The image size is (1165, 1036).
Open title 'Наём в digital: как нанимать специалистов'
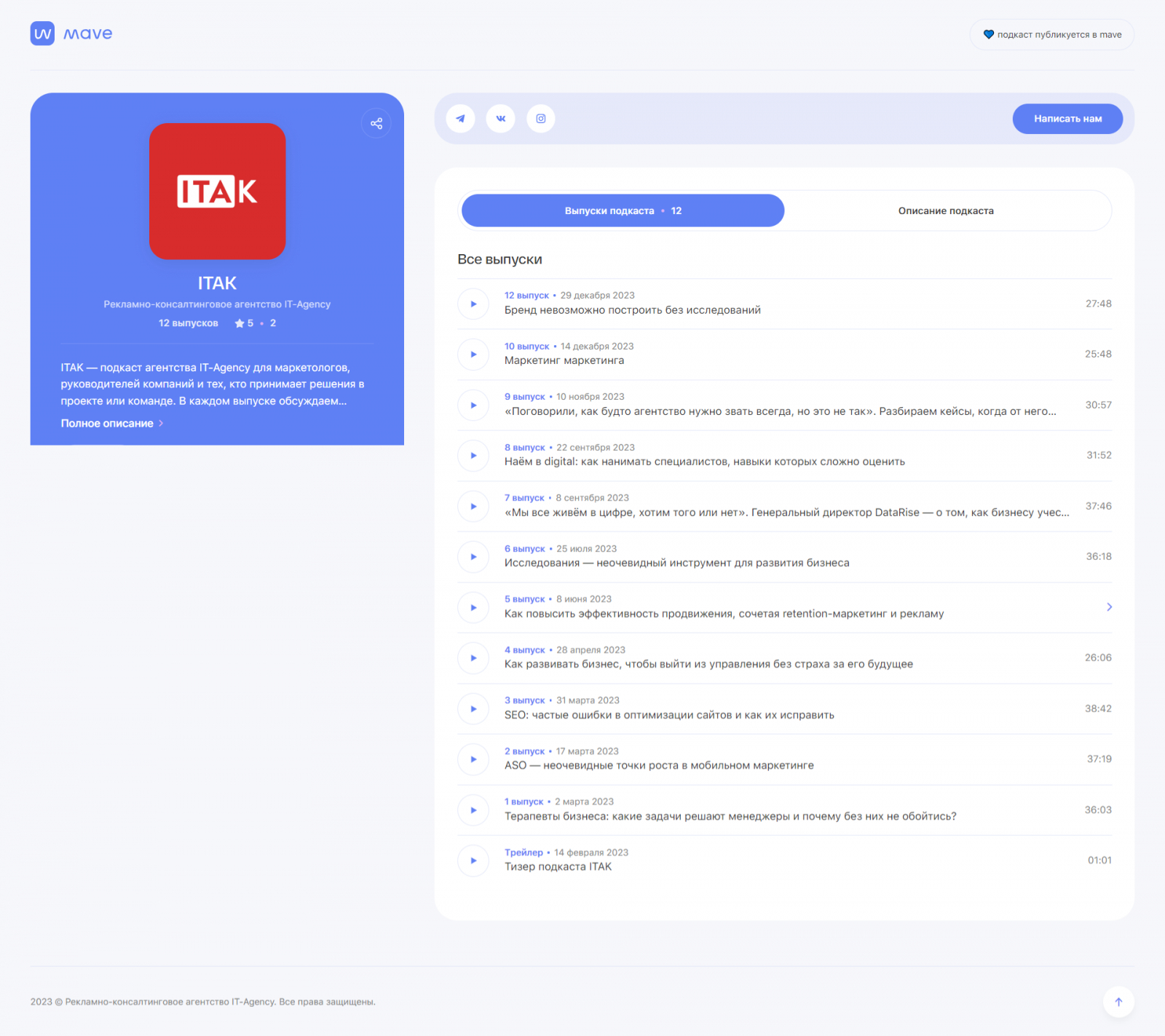tap(705, 462)
